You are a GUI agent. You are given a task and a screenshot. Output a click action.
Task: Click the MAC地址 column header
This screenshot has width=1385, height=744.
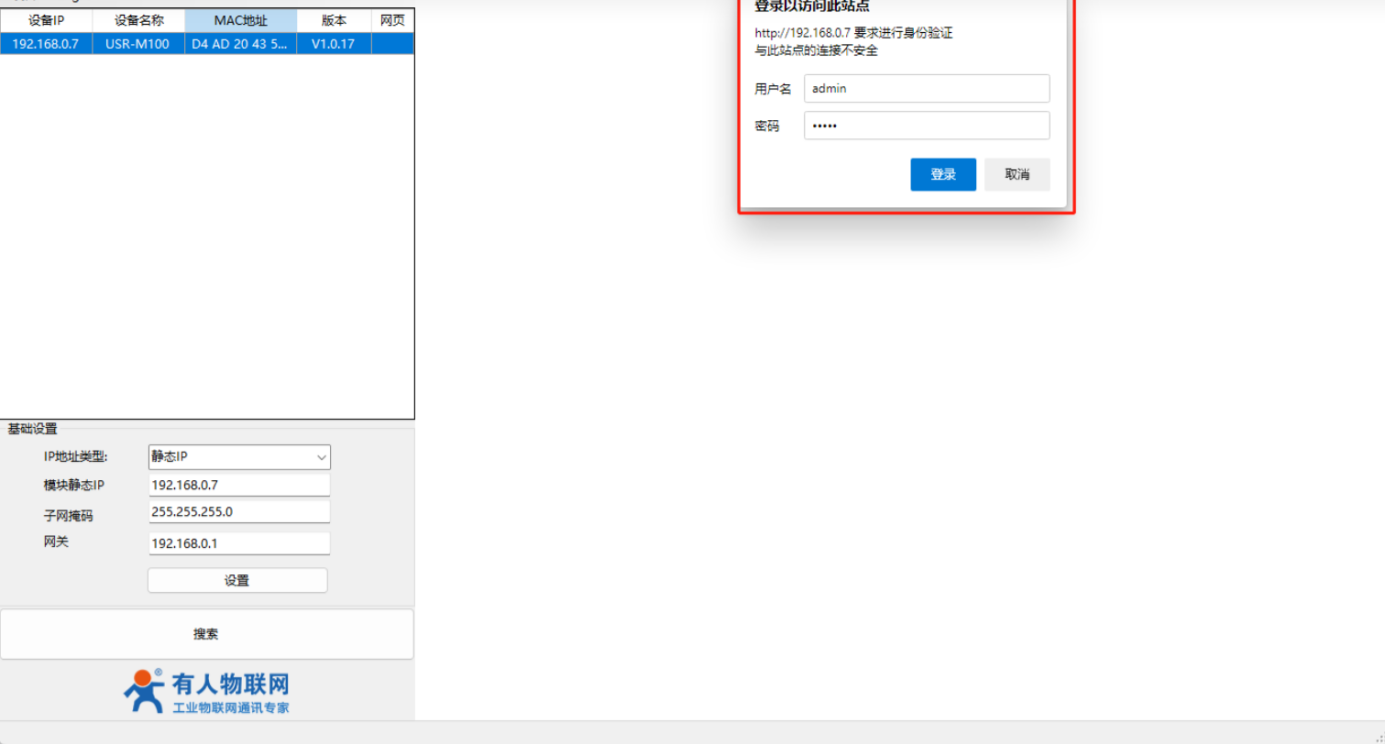click(x=240, y=20)
